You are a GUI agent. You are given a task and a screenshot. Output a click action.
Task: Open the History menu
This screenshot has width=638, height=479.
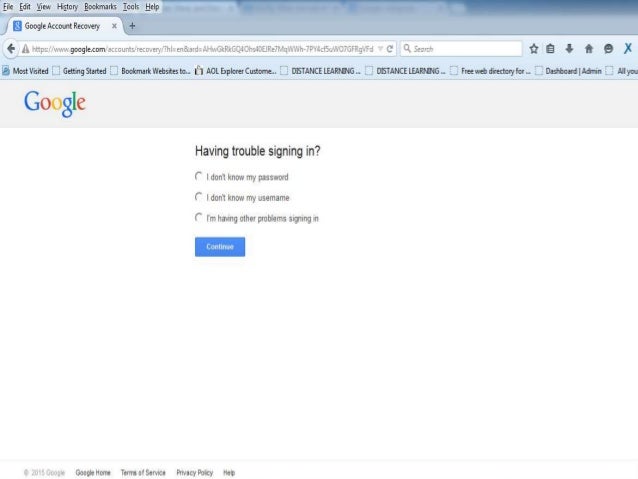click(x=67, y=7)
